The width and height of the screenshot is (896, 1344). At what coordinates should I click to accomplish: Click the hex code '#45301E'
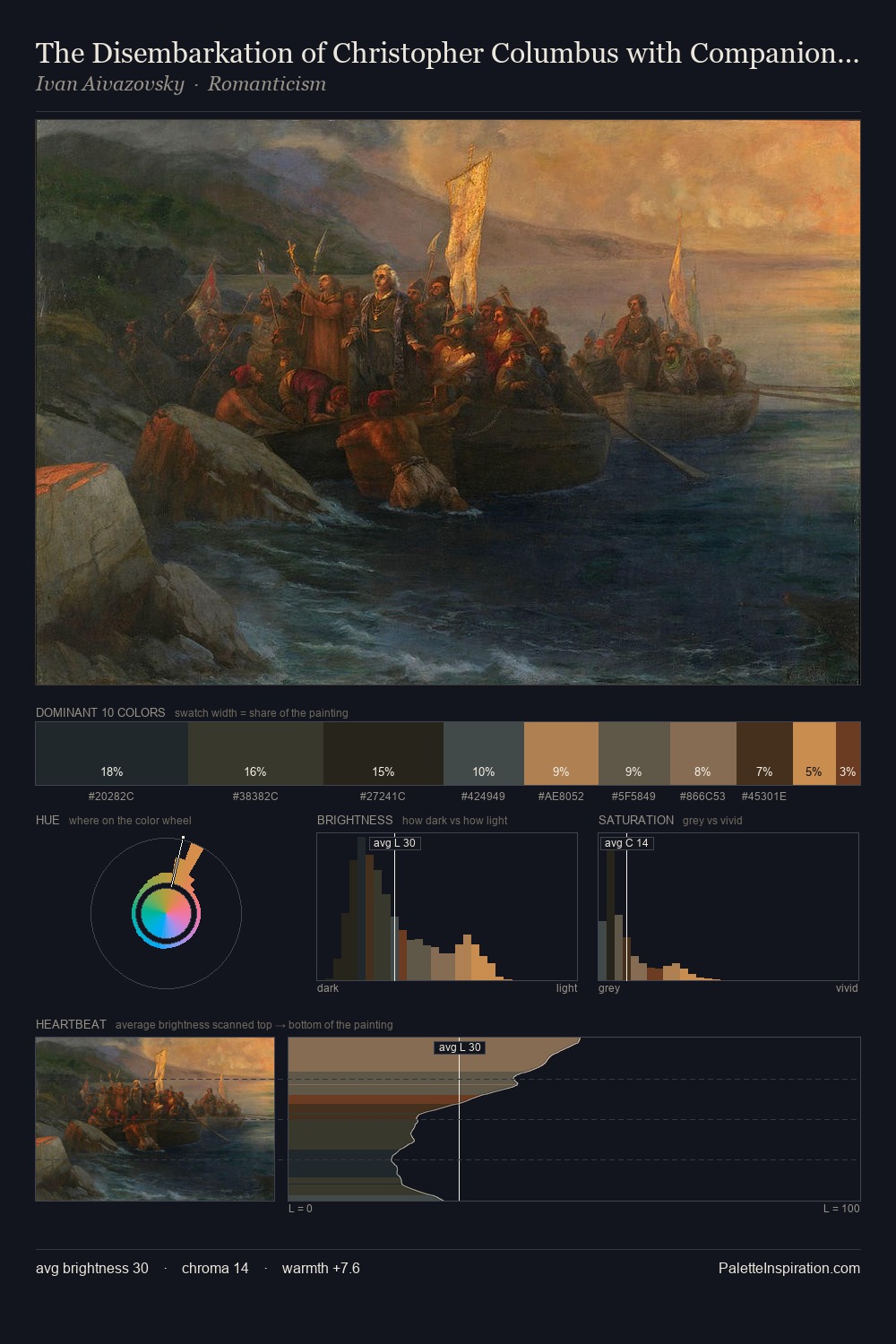tap(764, 796)
